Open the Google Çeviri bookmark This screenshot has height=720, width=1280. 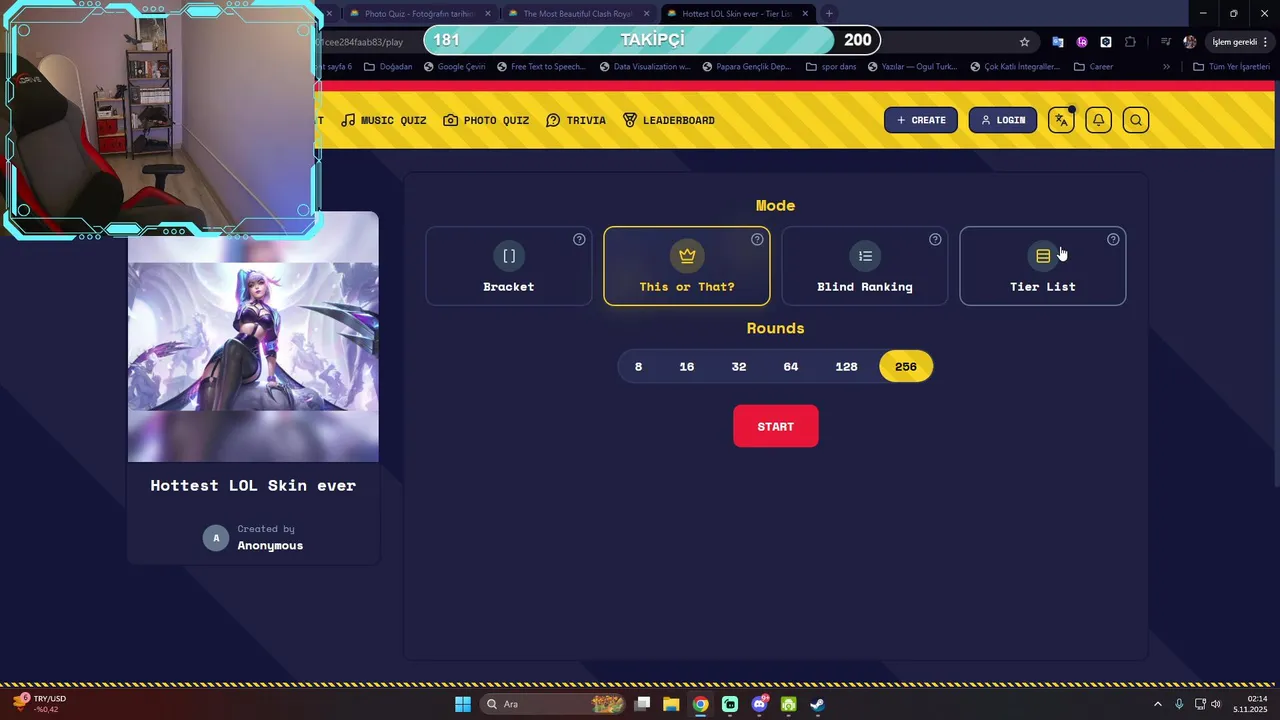coord(454,67)
